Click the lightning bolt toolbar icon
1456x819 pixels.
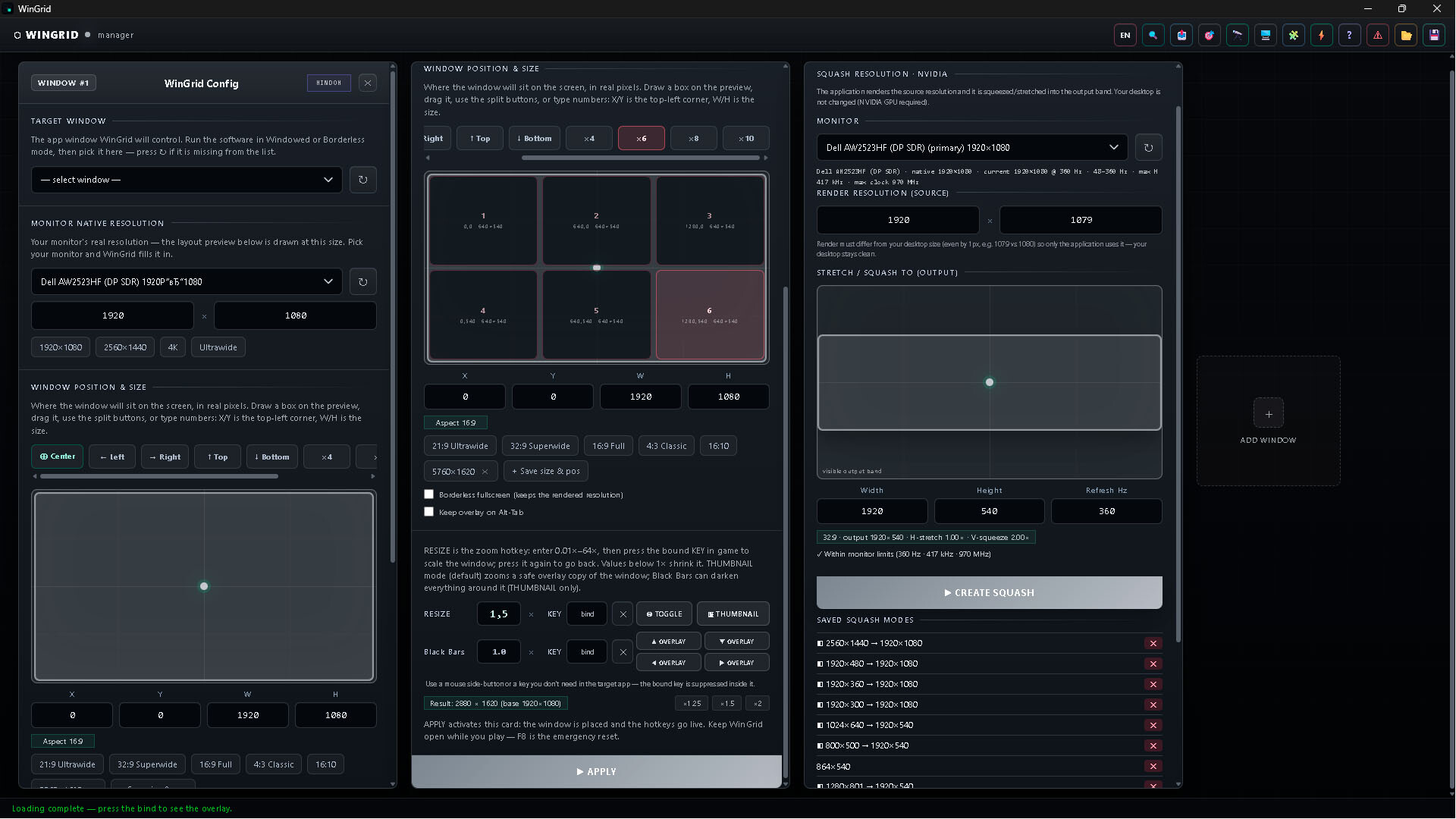(1321, 35)
